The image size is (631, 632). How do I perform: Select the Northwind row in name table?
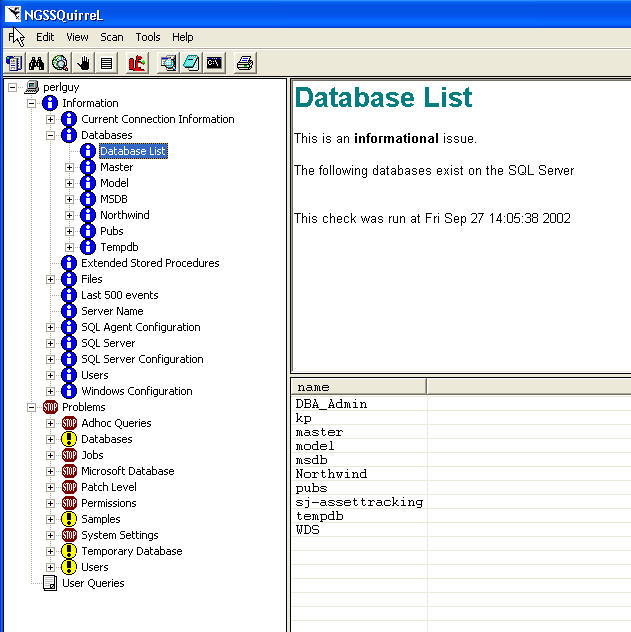331,474
